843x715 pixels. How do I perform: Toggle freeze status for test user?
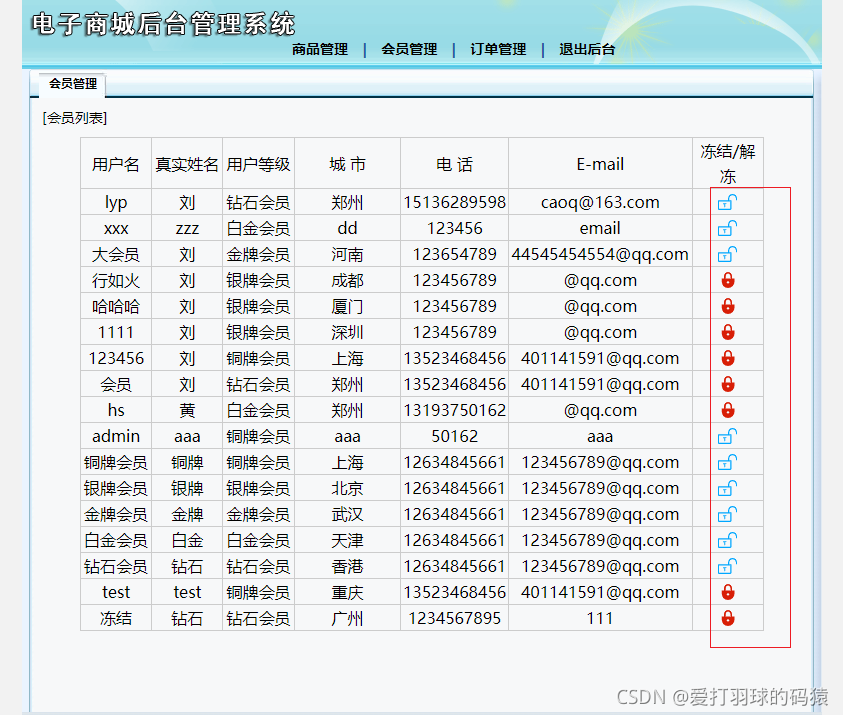[x=727, y=592]
